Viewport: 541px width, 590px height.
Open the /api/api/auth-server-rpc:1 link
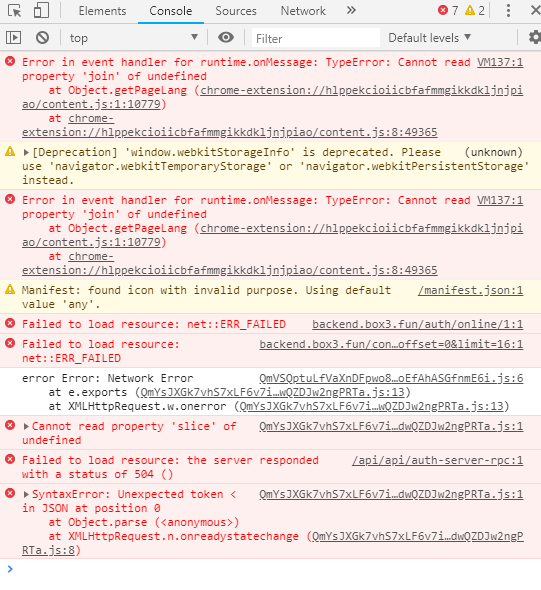tap(438, 460)
